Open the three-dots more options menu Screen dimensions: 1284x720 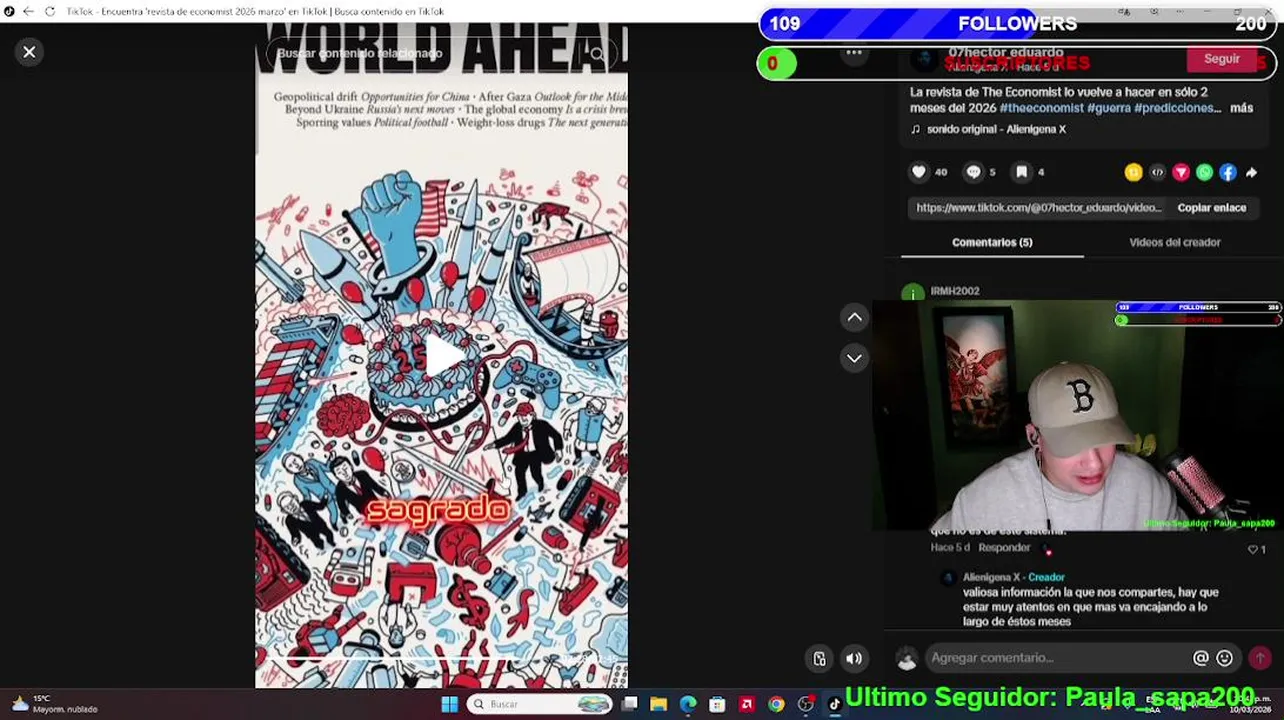tap(854, 53)
